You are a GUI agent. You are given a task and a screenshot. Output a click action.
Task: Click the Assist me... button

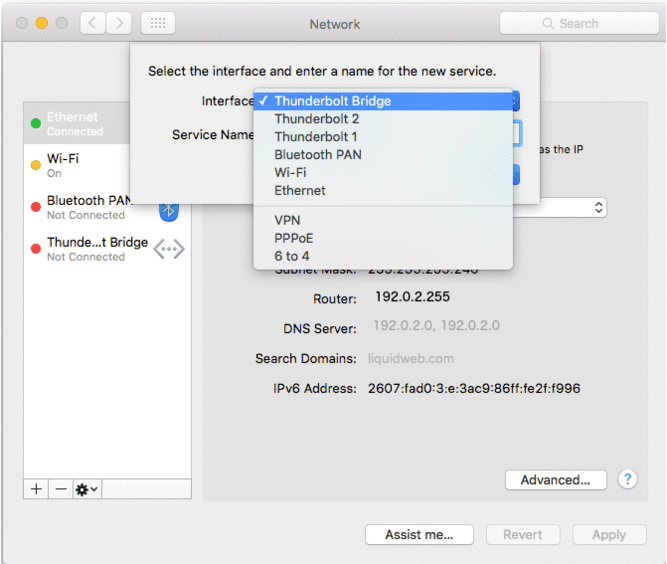[419, 534]
